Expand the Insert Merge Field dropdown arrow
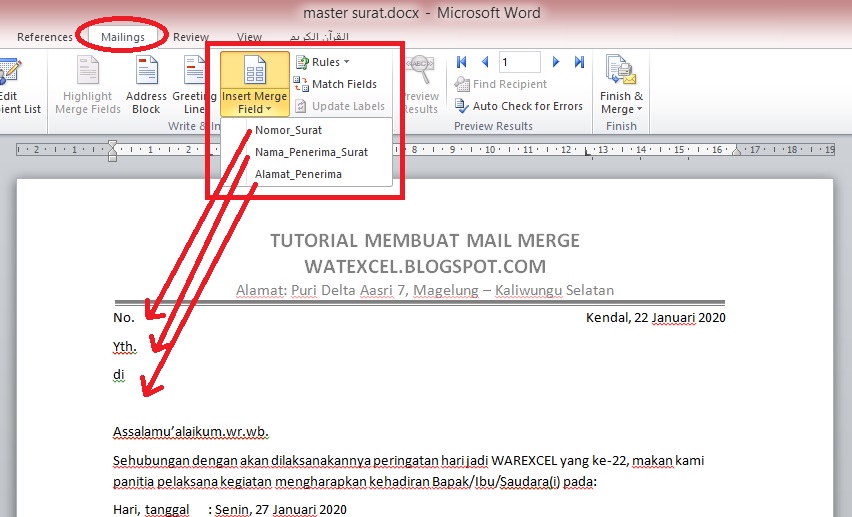 (268, 109)
